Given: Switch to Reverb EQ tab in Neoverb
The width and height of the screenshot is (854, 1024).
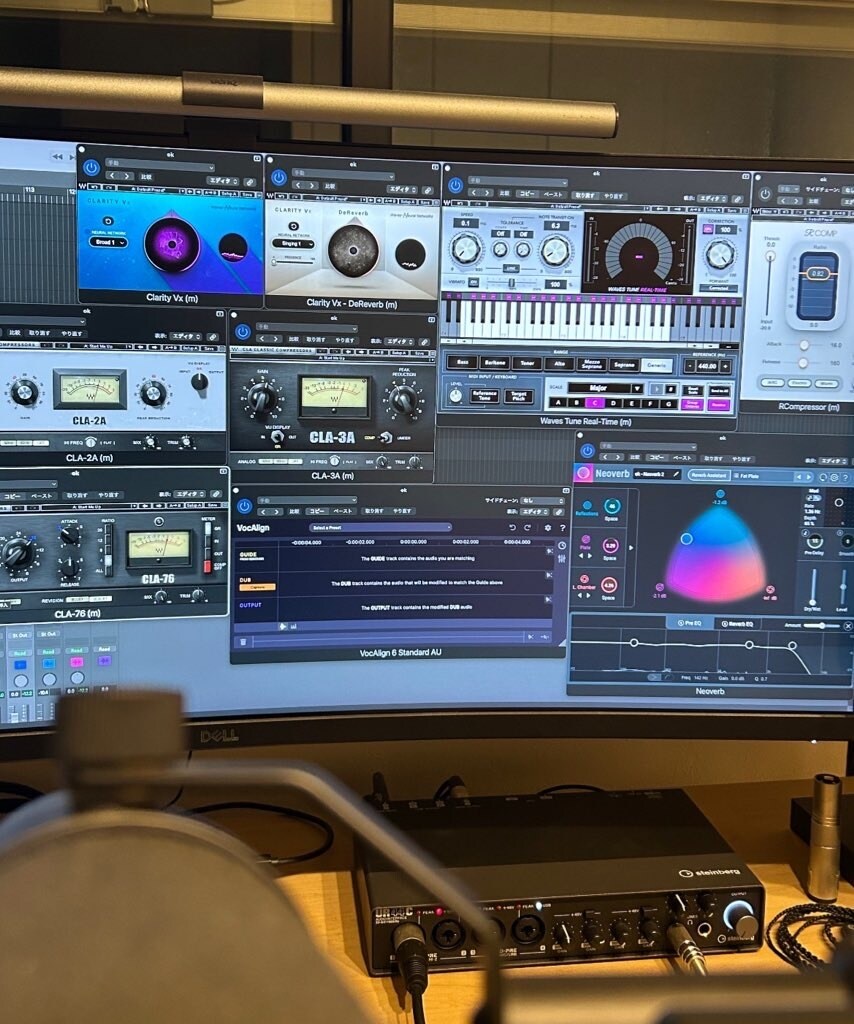Looking at the screenshot, I should coord(737,624).
